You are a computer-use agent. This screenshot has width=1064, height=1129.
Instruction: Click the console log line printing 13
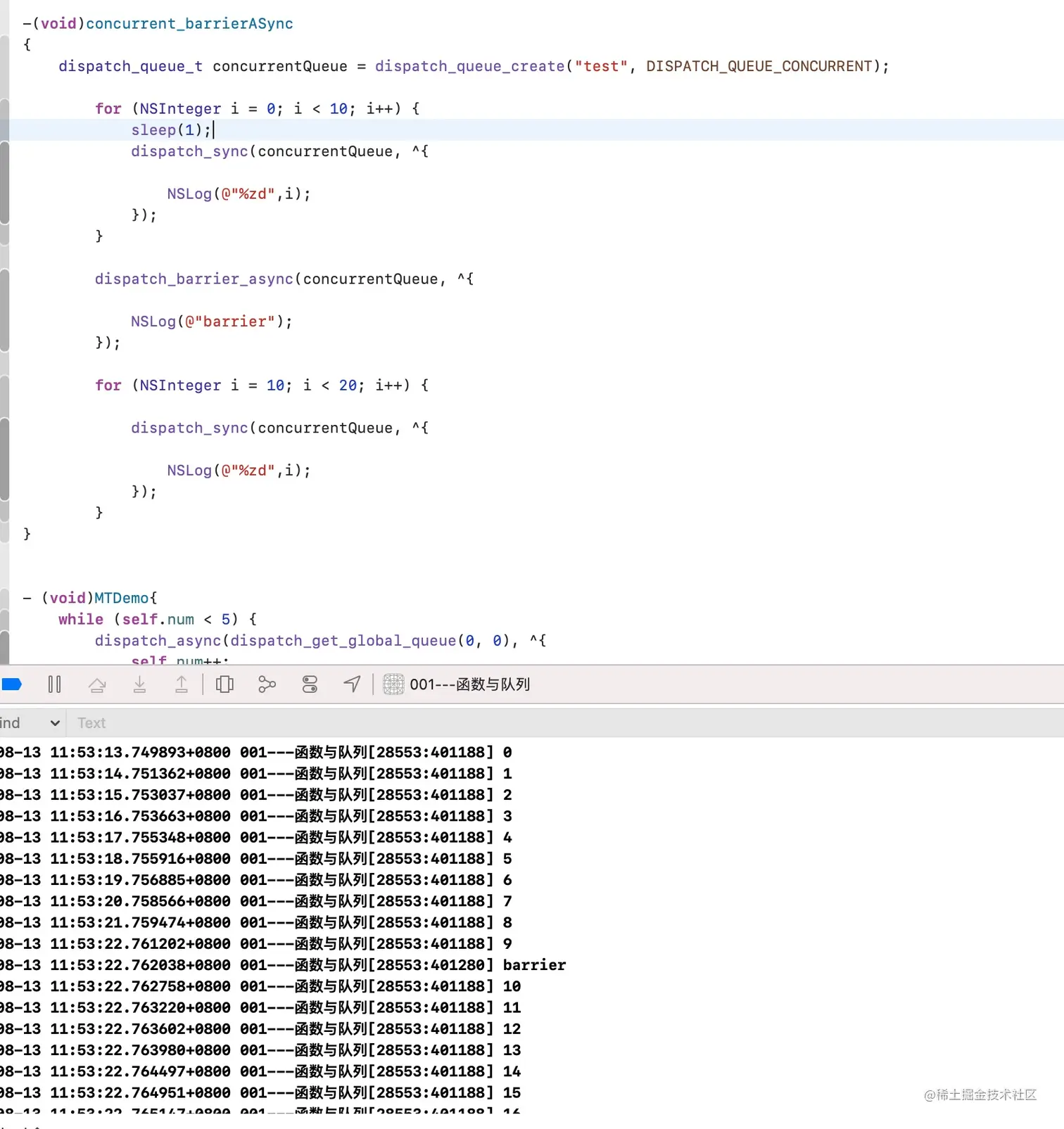point(260,1050)
